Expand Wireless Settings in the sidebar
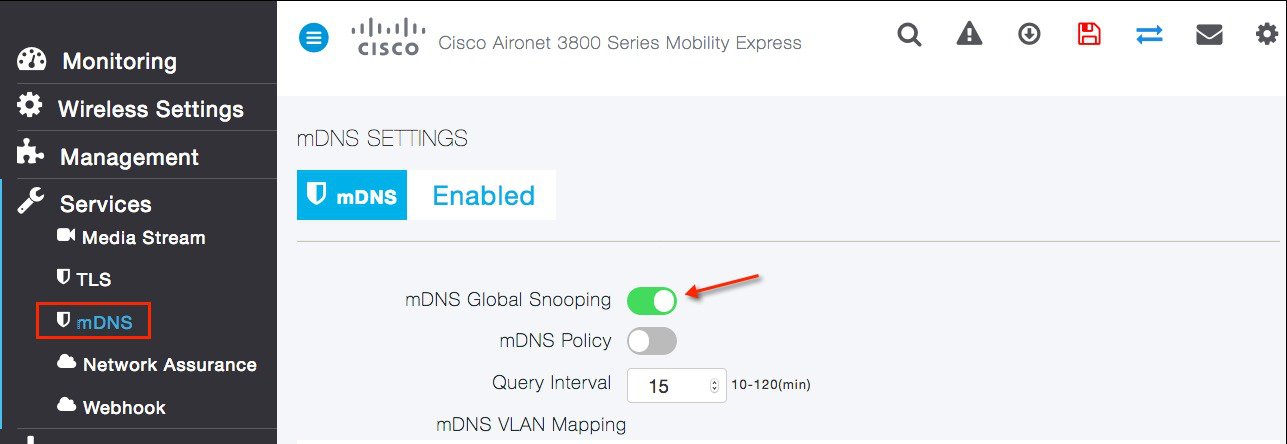Image resolution: width=1287 pixels, height=444 pixels. point(150,109)
